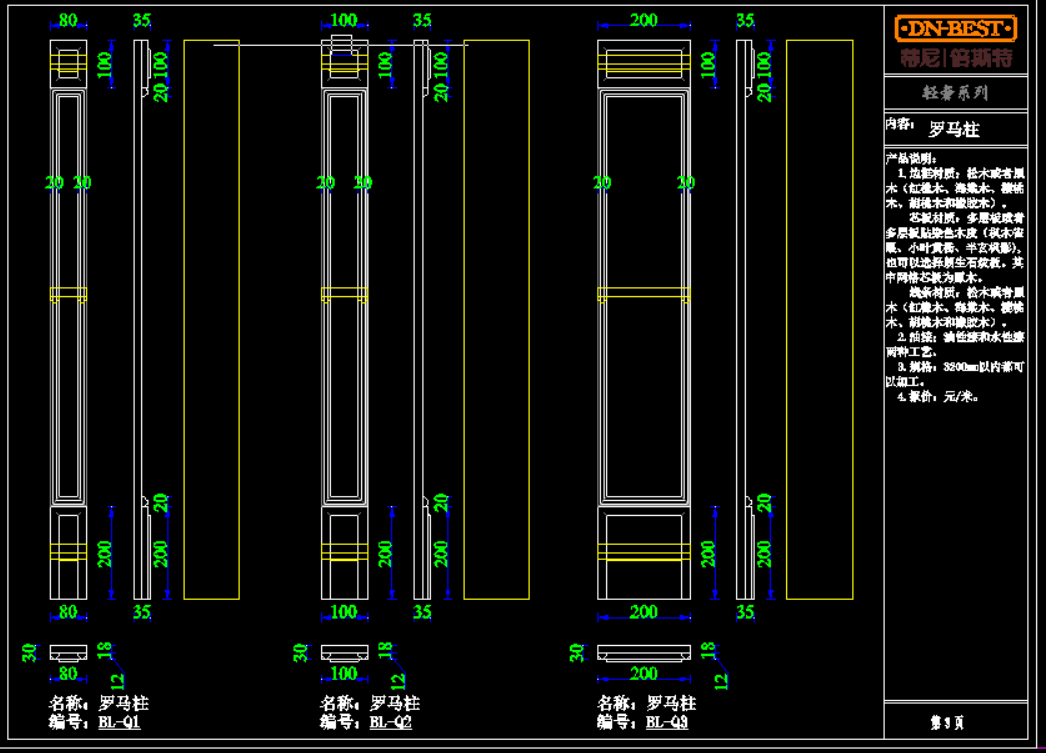Select the underlined BL-Q3 code label
This screenshot has height=753, width=1046.
pyautogui.click(x=666, y=722)
